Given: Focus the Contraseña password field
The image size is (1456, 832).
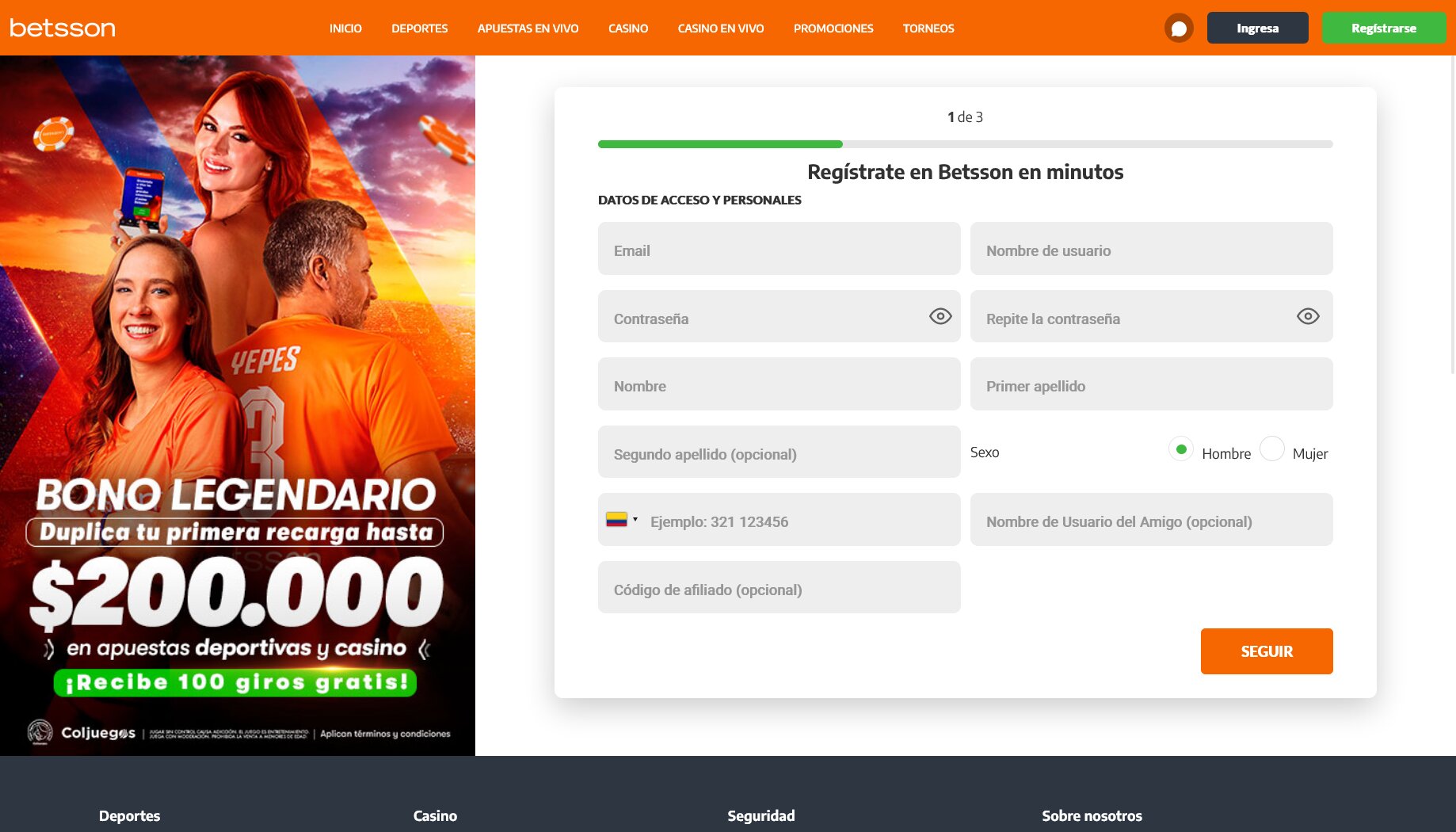Looking at the screenshot, I should pos(779,316).
